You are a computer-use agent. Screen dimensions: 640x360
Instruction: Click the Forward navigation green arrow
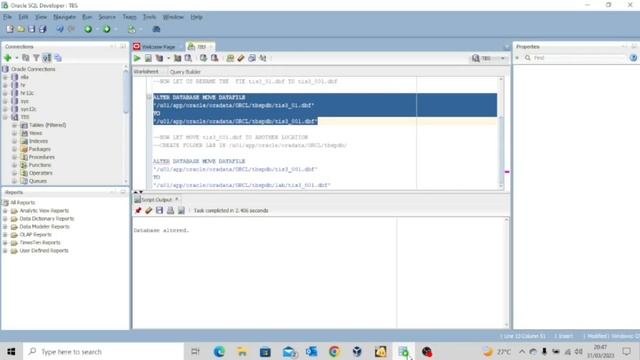tap(107, 29)
